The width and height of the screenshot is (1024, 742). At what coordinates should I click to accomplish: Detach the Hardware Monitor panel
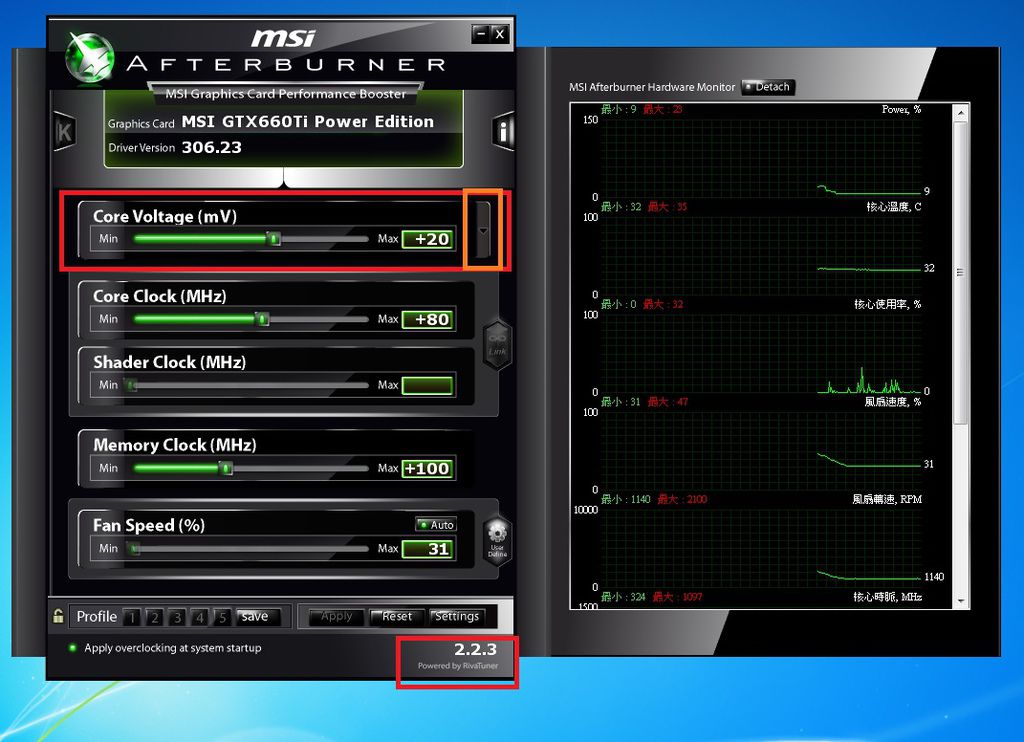(x=768, y=87)
